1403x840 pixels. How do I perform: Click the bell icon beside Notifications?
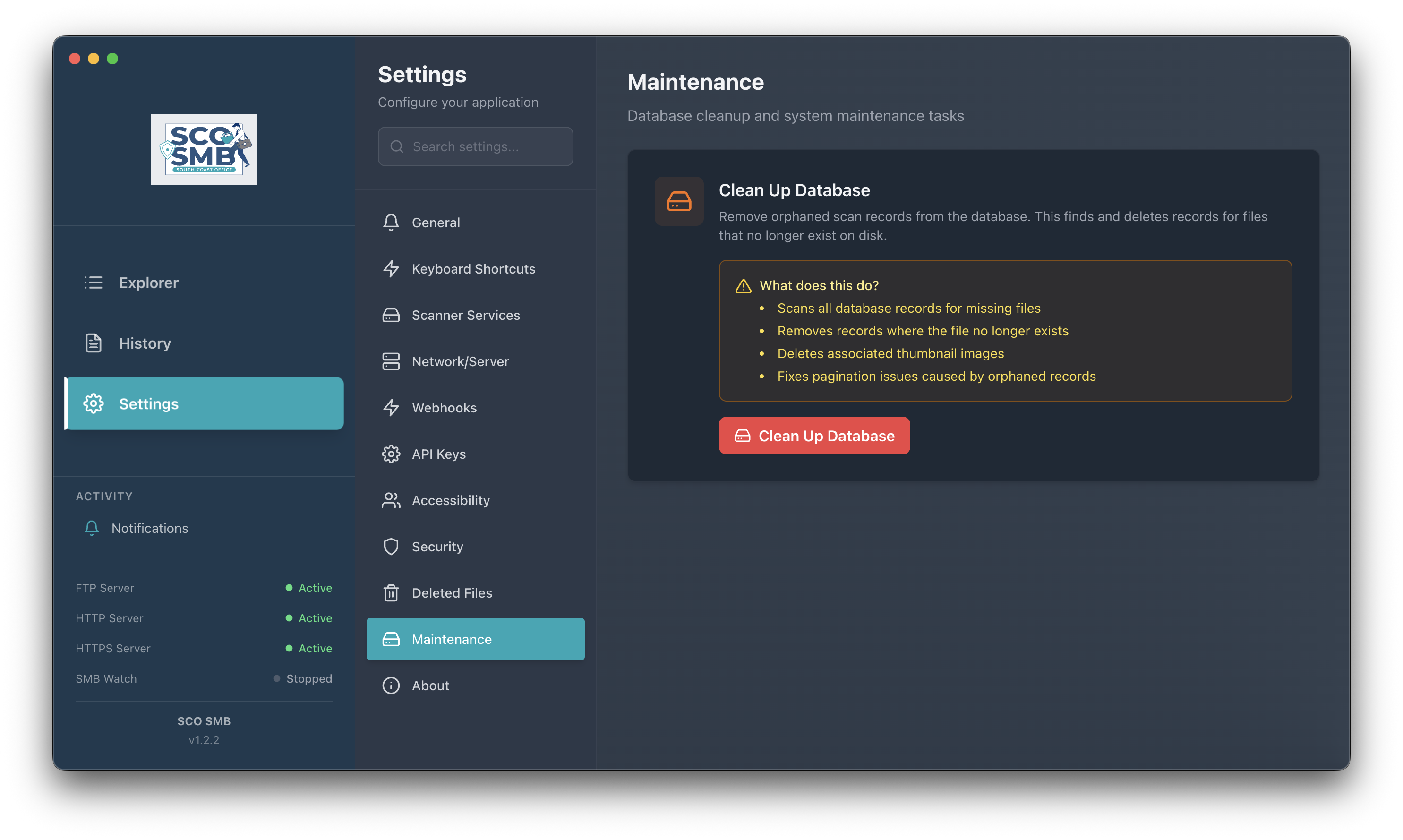coord(91,528)
